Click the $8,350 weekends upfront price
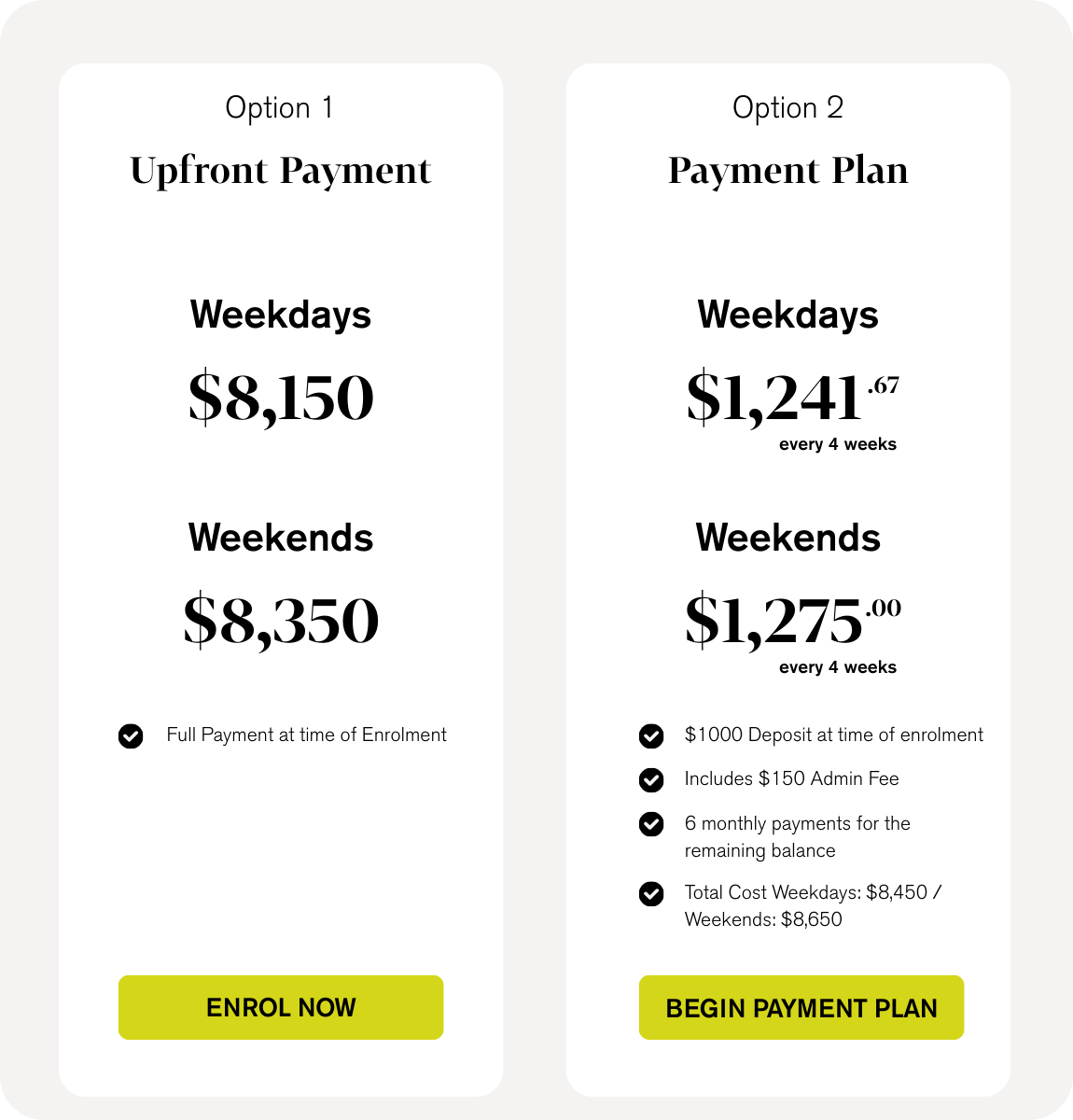Screen dimensions: 1073x1120 [x=281, y=621]
